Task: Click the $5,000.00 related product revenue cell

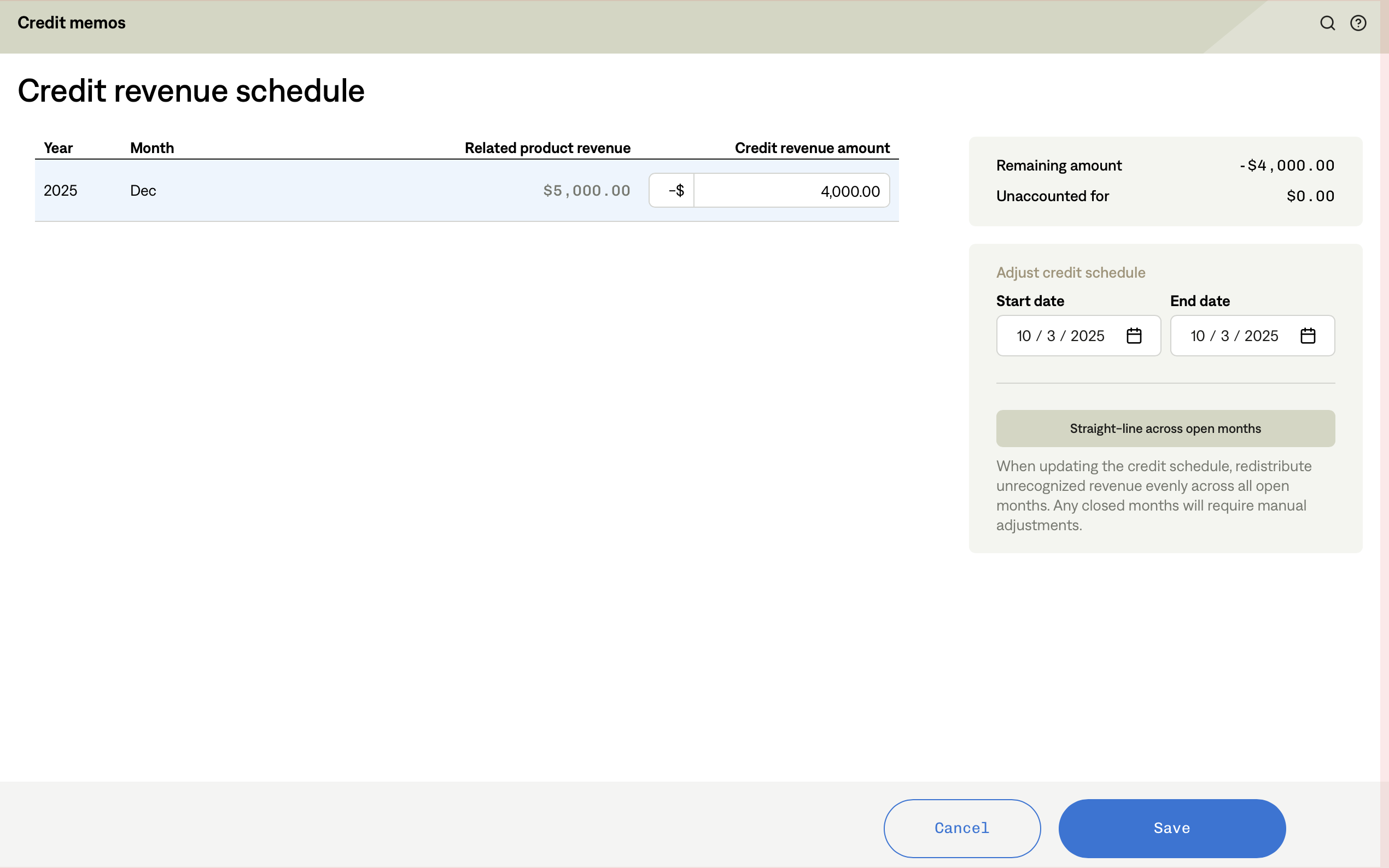Action: 586,190
